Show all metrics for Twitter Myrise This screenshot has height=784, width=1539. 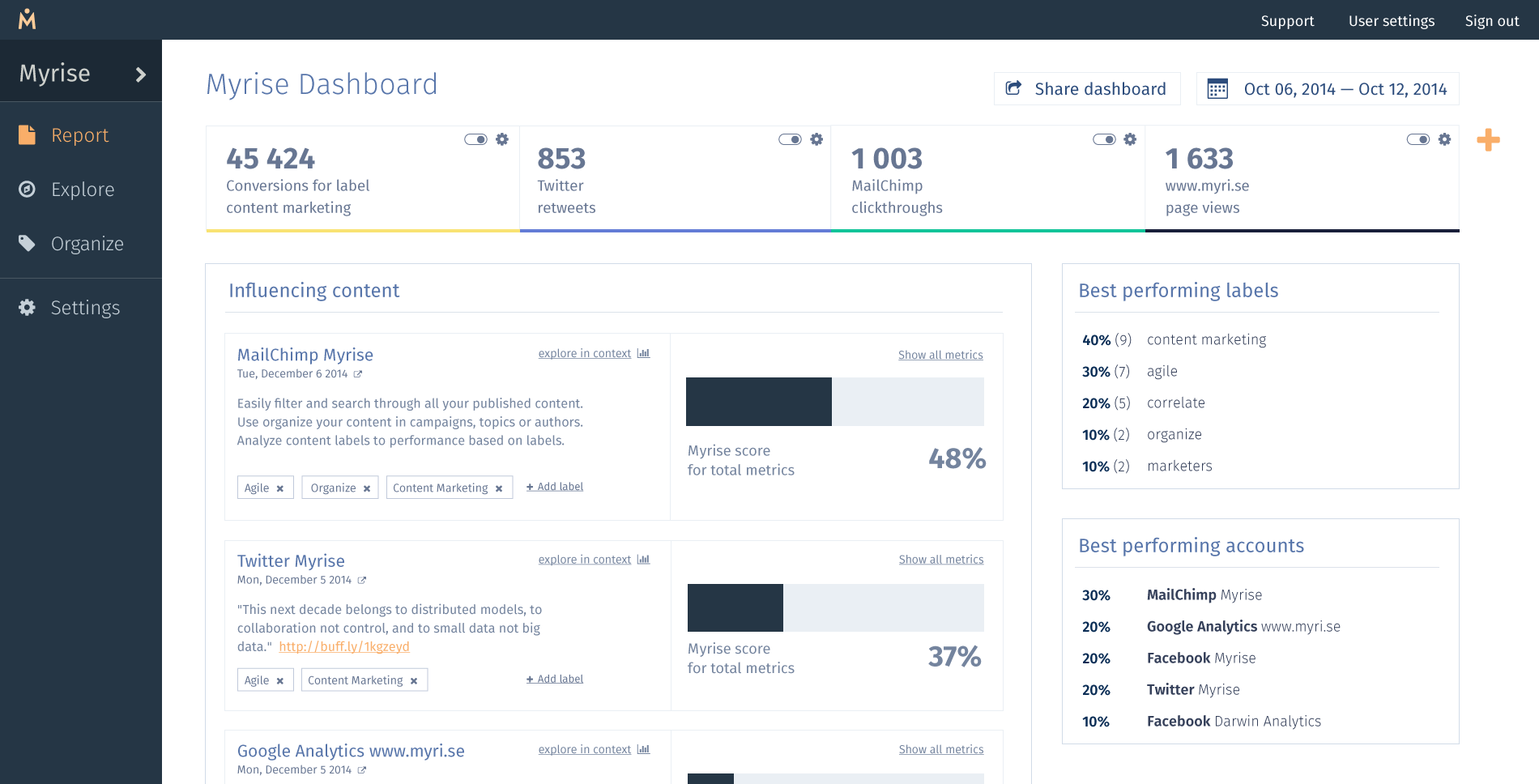pyautogui.click(x=941, y=560)
